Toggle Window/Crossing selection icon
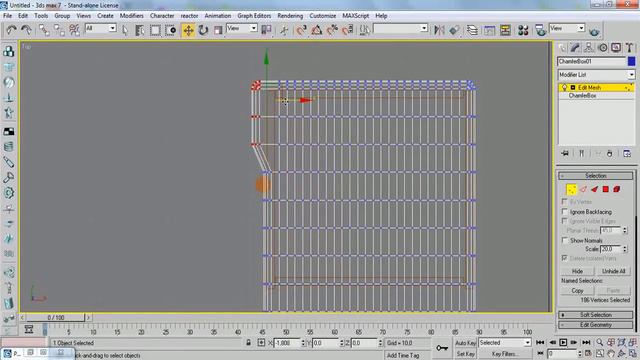 (x=171, y=30)
